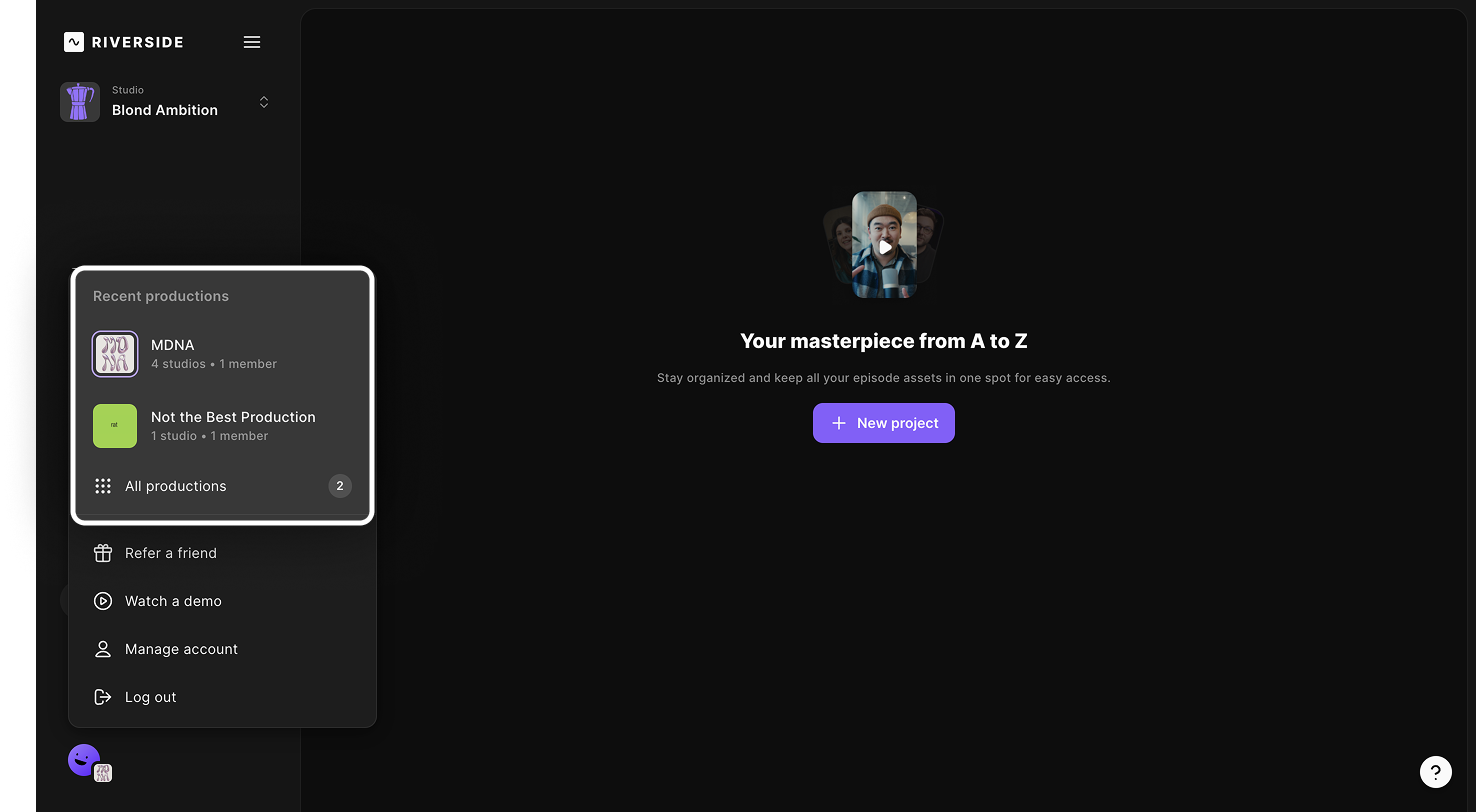
Task: Click the plus icon on New project button
Action: [x=839, y=423]
